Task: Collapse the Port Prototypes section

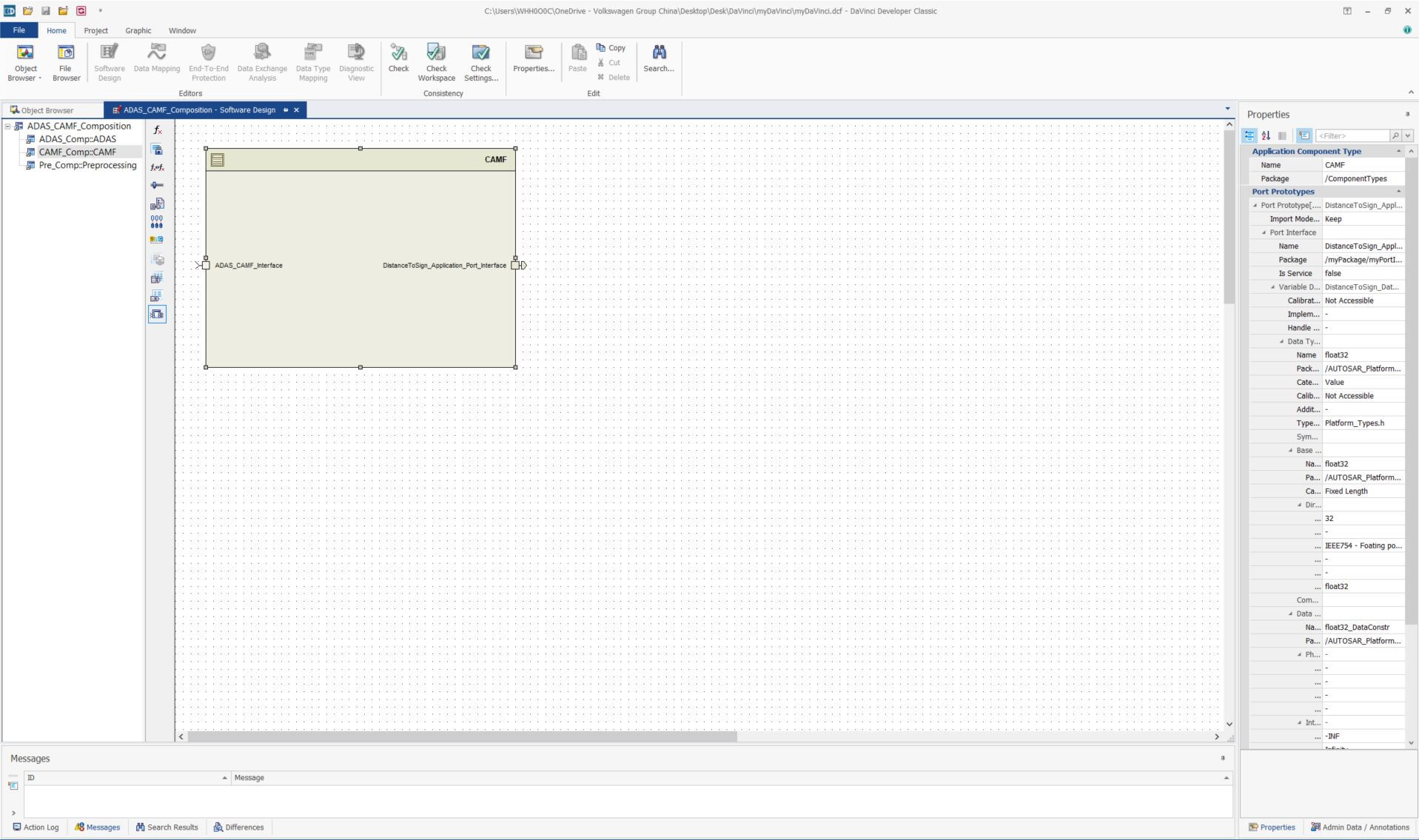Action: pyautogui.click(x=1398, y=192)
